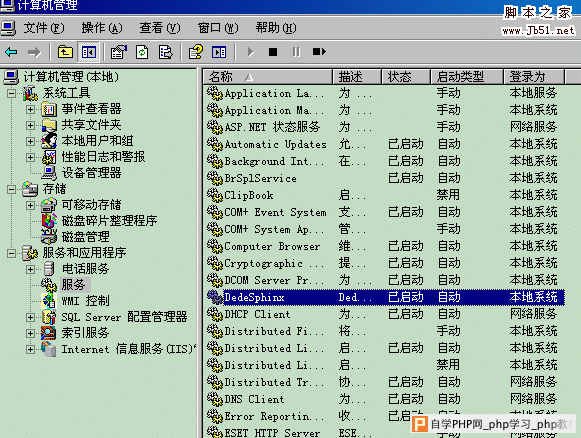Open the 操作(A) menu

click(x=102, y=28)
